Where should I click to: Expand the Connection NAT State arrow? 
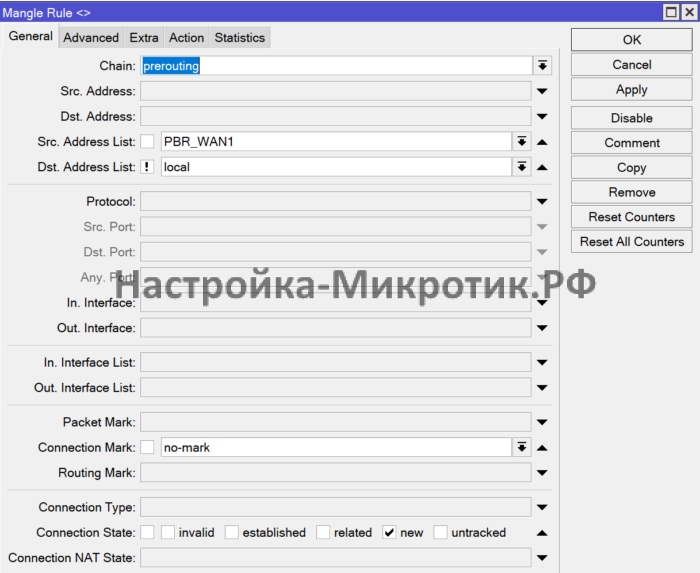(542, 558)
